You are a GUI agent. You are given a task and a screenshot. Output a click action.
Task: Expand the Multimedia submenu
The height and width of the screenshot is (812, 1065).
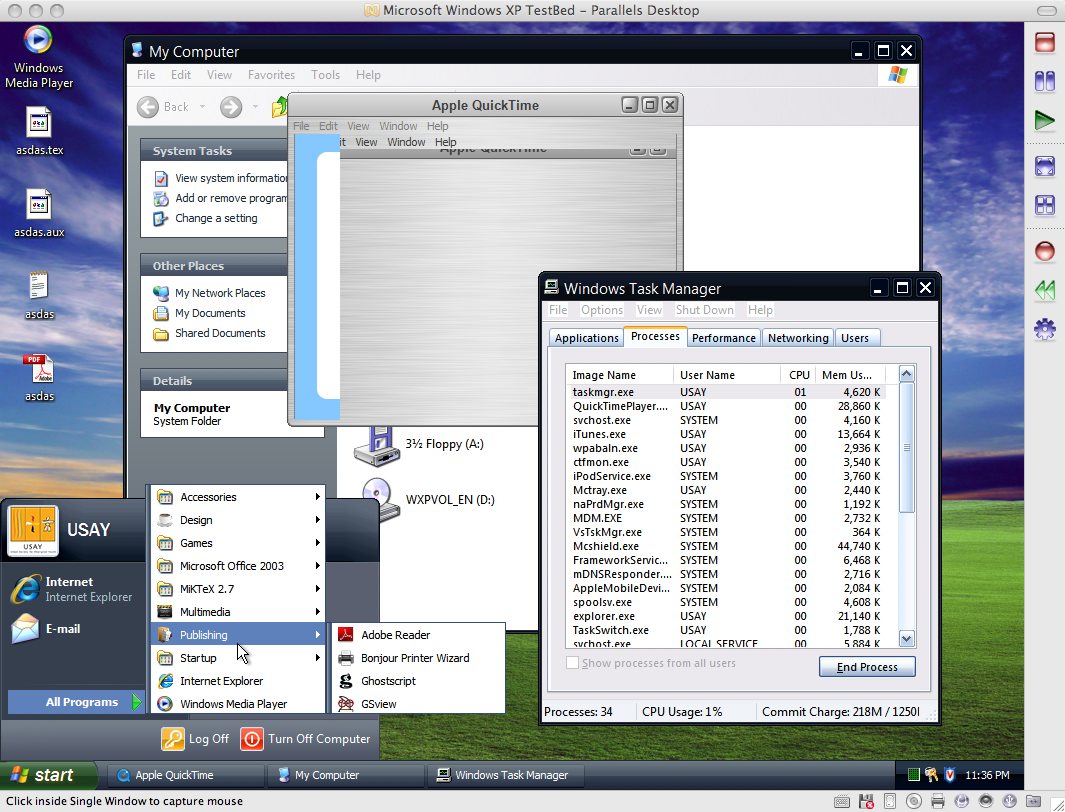tap(238, 612)
